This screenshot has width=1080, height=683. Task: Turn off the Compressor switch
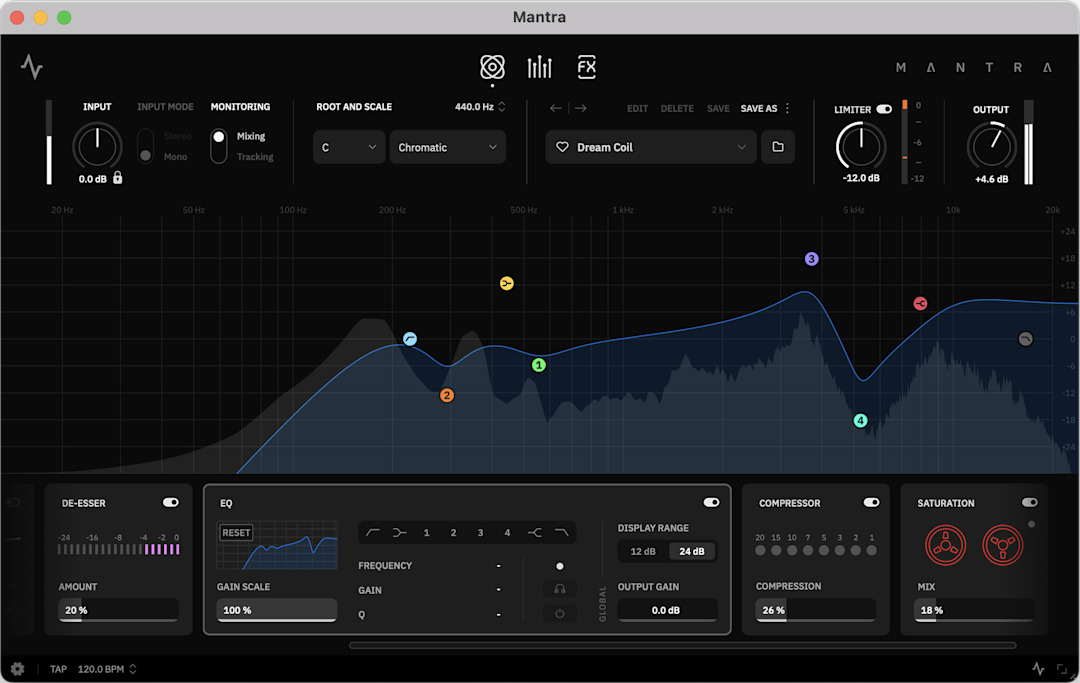[x=871, y=503]
